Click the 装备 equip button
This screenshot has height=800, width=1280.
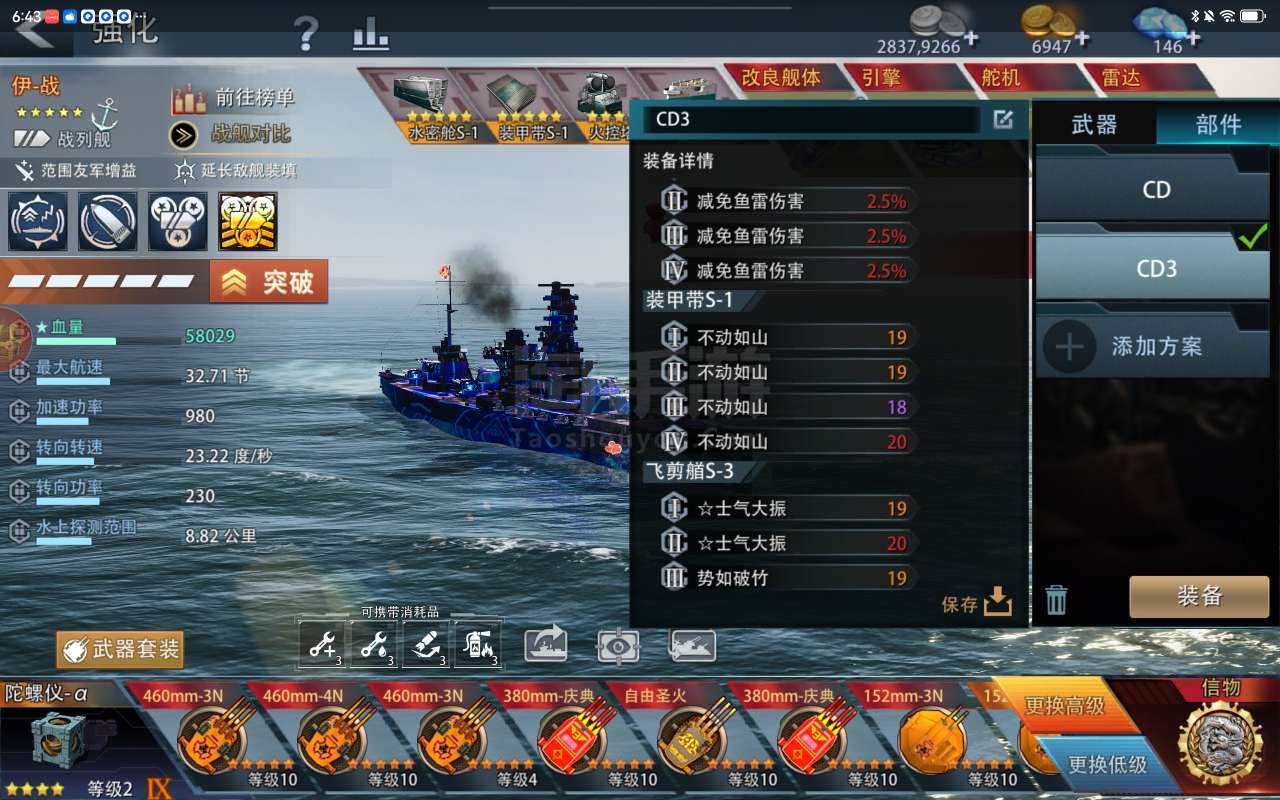(x=1199, y=596)
